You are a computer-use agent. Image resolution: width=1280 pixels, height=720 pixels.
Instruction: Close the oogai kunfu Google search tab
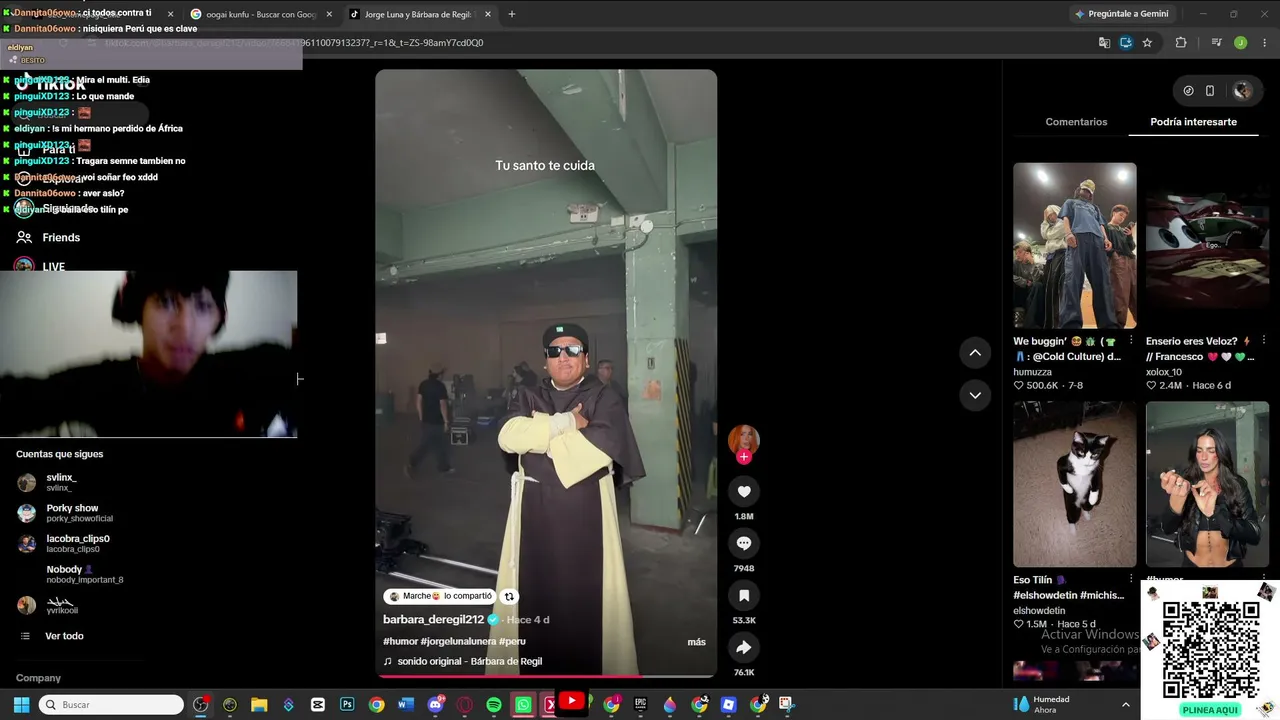(329, 14)
